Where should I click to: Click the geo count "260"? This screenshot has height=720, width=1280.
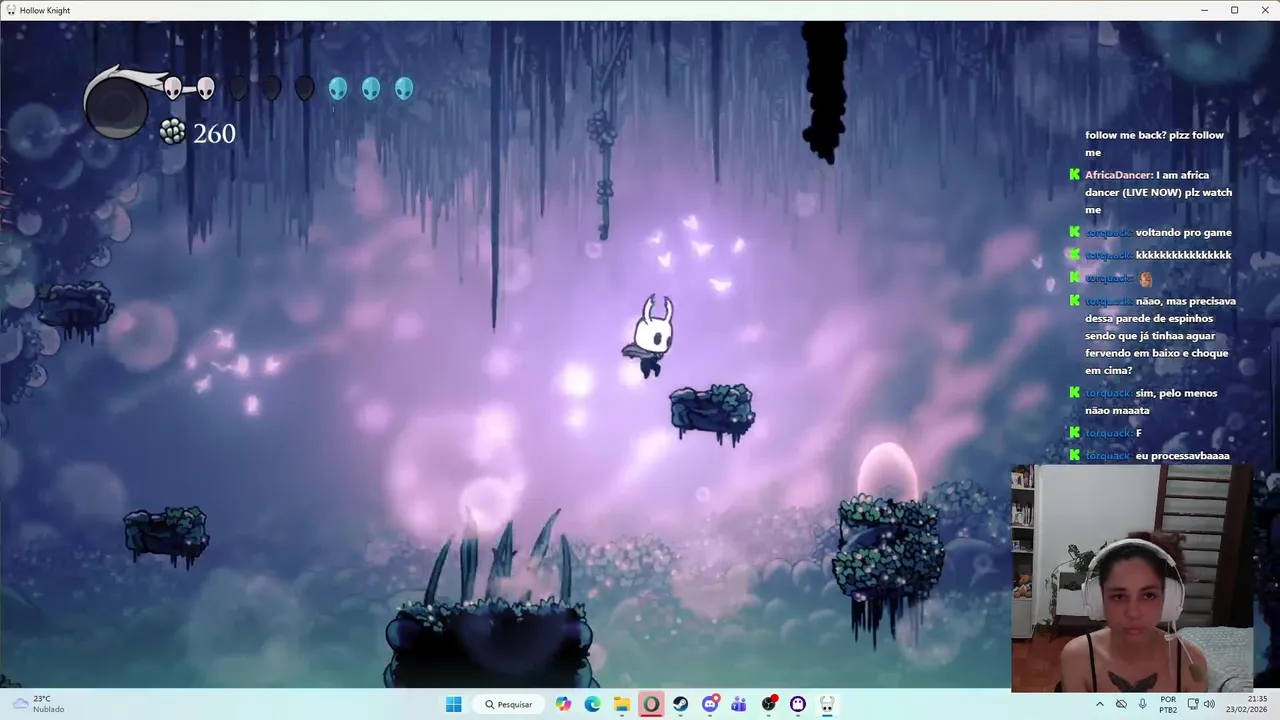214,133
